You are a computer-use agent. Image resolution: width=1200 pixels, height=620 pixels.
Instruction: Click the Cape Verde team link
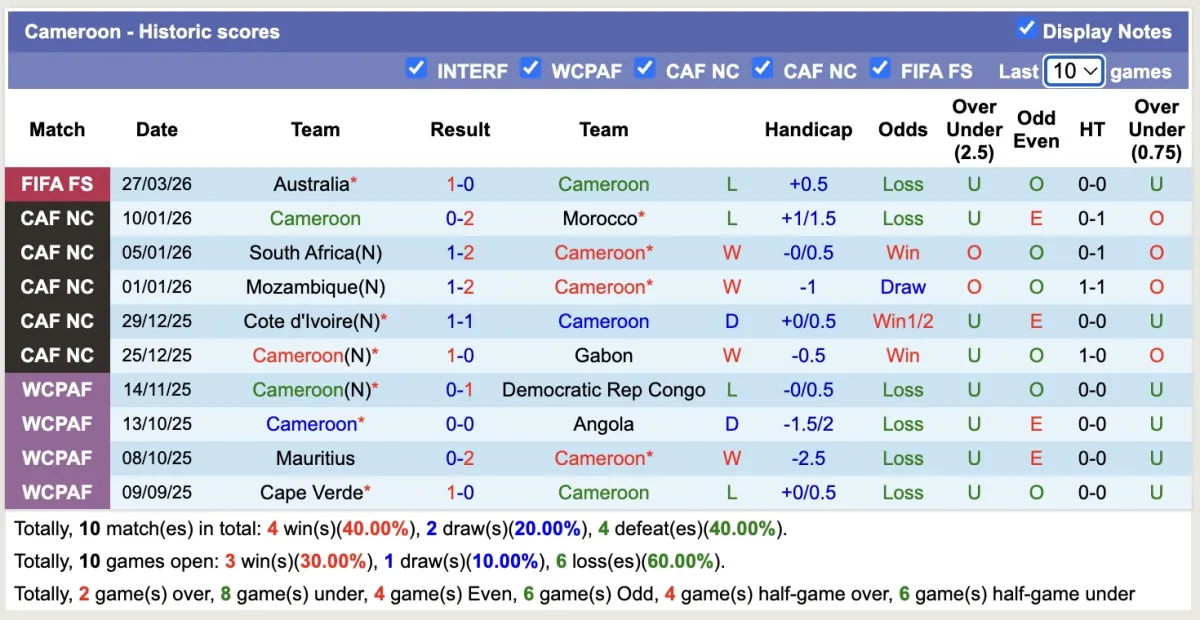pos(311,492)
